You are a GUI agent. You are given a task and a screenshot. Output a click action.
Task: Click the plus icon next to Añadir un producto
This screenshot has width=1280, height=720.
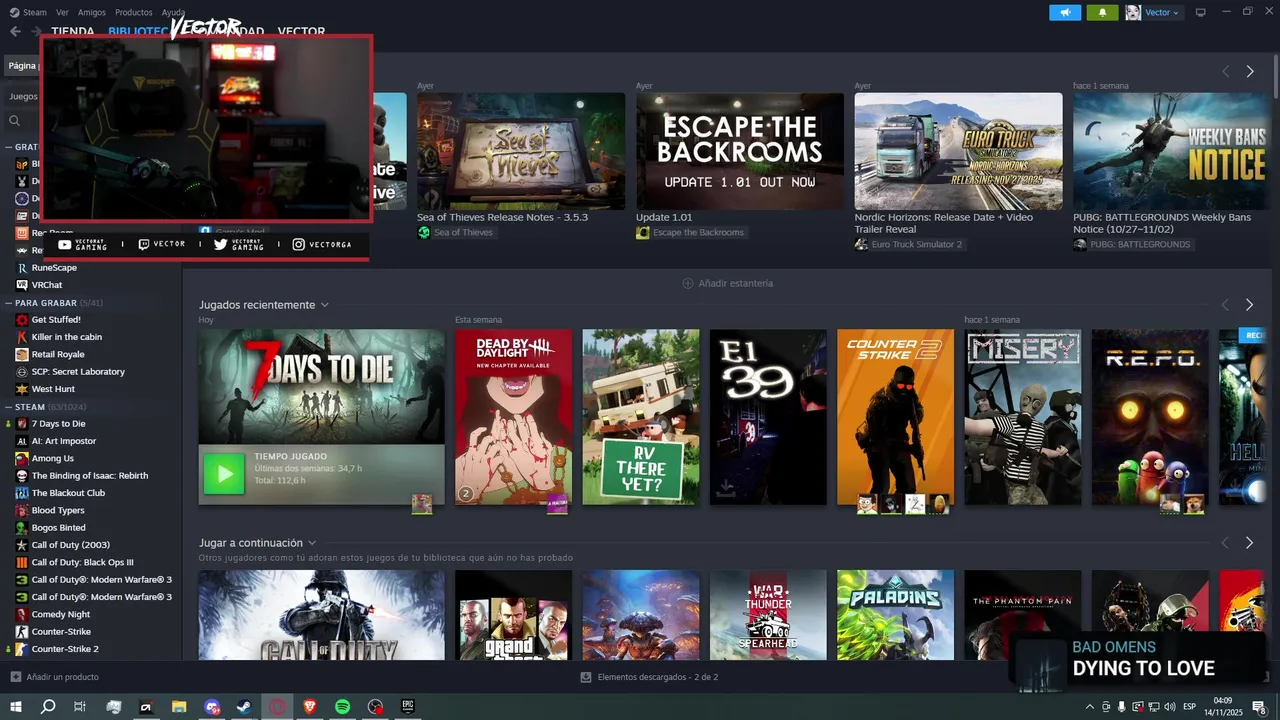coord(15,677)
